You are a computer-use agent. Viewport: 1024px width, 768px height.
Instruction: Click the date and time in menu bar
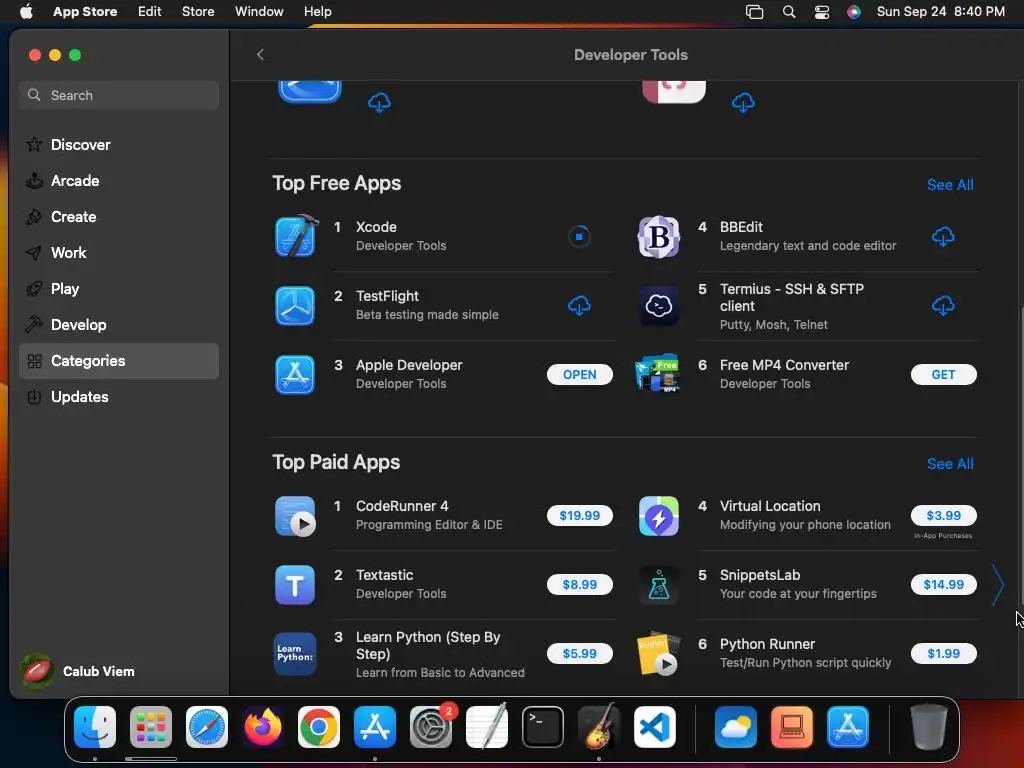coord(940,12)
